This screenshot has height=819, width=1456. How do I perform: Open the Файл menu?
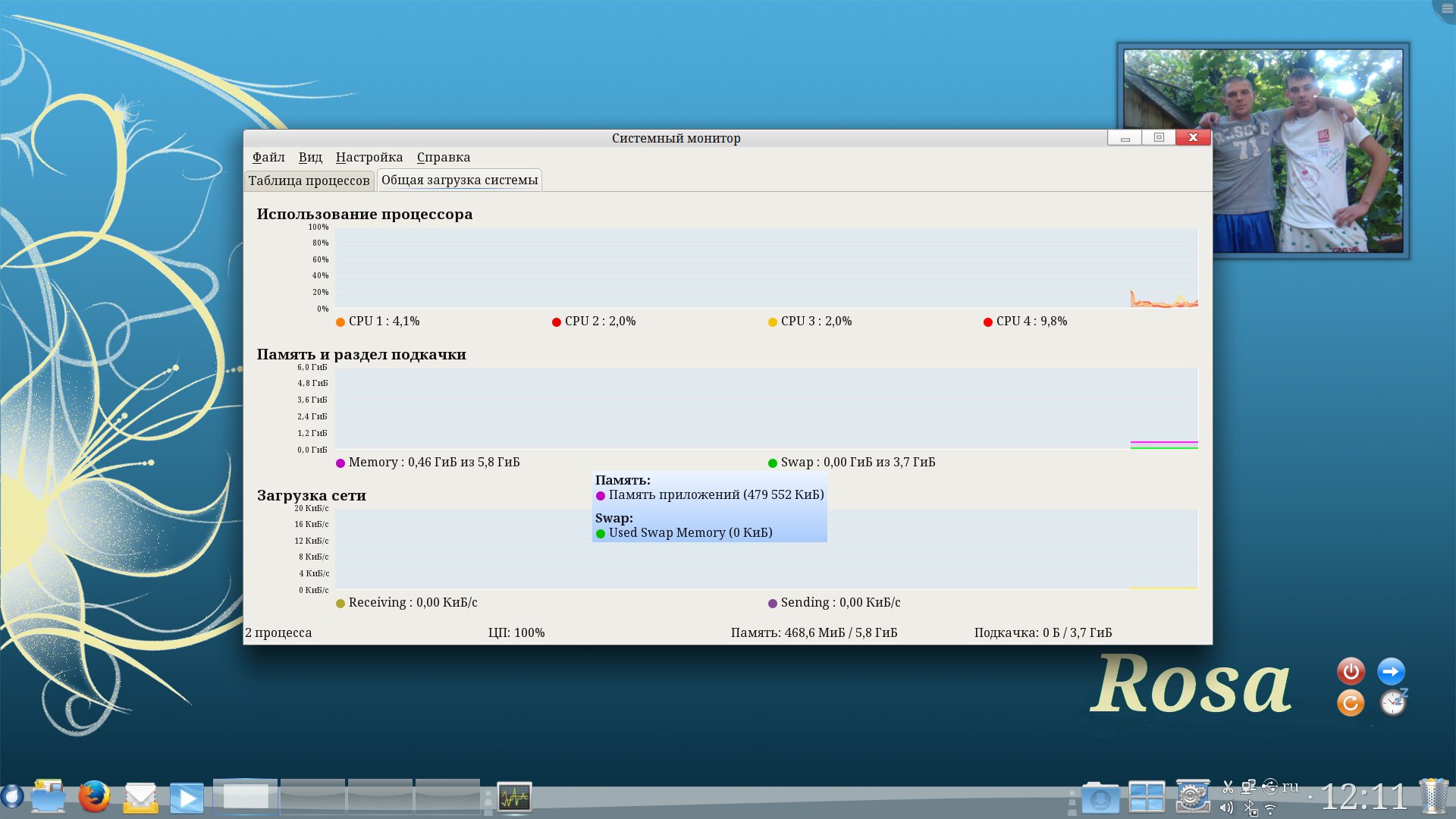click(x=268, y=157)
